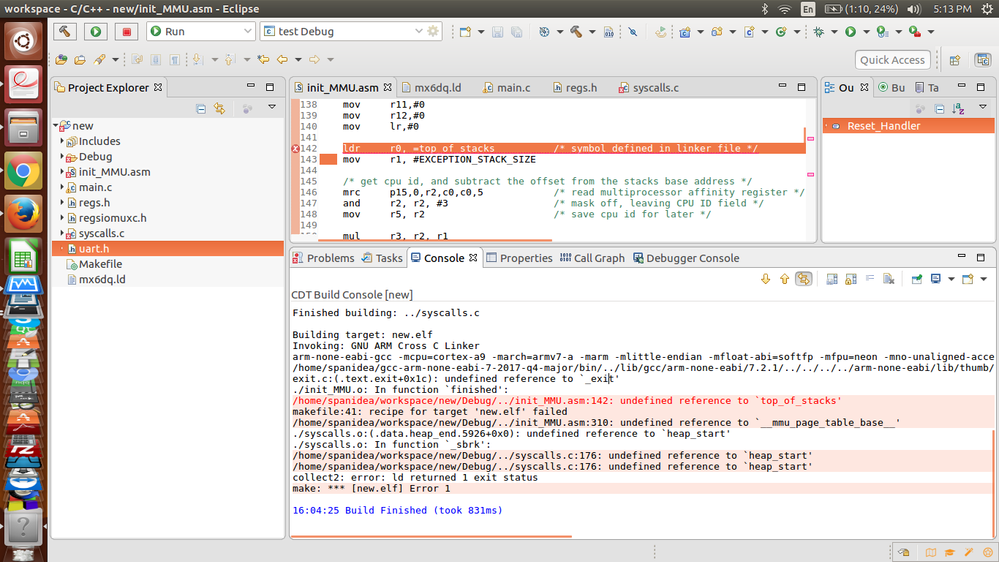This screenshot has width=999, height=562.
Task: Click the __mmu_page_table_base__ undefined reference line
Action: [596, 422]
